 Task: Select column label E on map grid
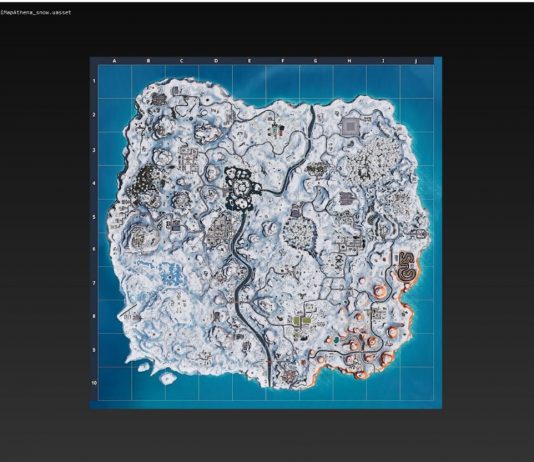pyautogui.click(x=249, y=61)
